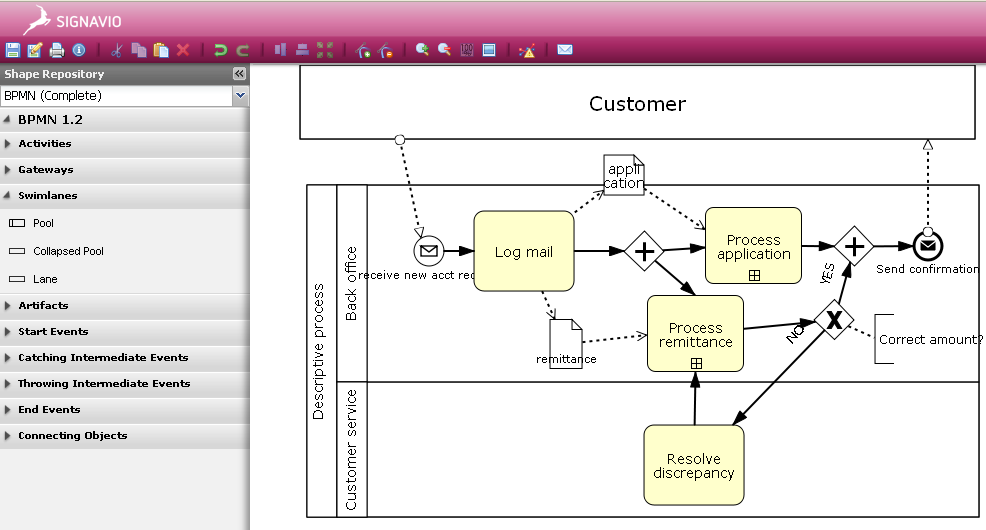Expand the Connecting Objects section
The image size is (986, 530).
tap(72, 436)
